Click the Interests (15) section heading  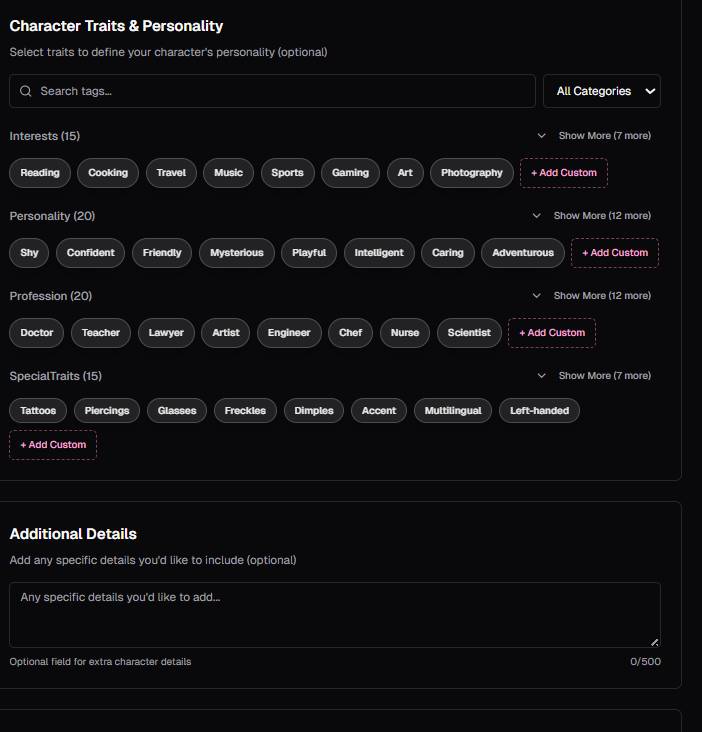tap(45, 136)
